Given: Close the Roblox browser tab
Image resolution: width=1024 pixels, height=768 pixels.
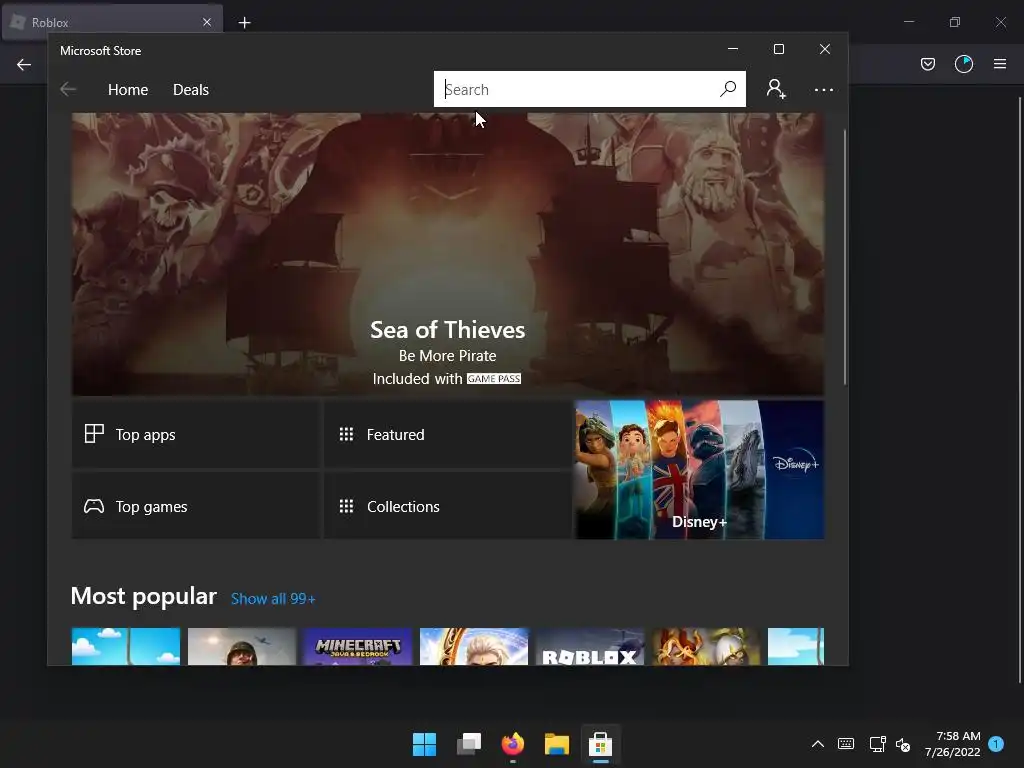Looking at the screenshot, I should pos(207,22).
